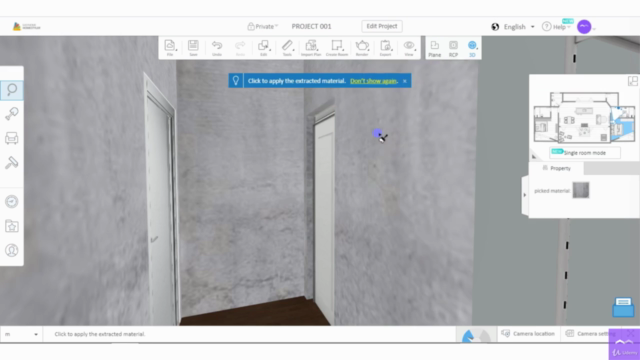Click the Camera location button

528,334
